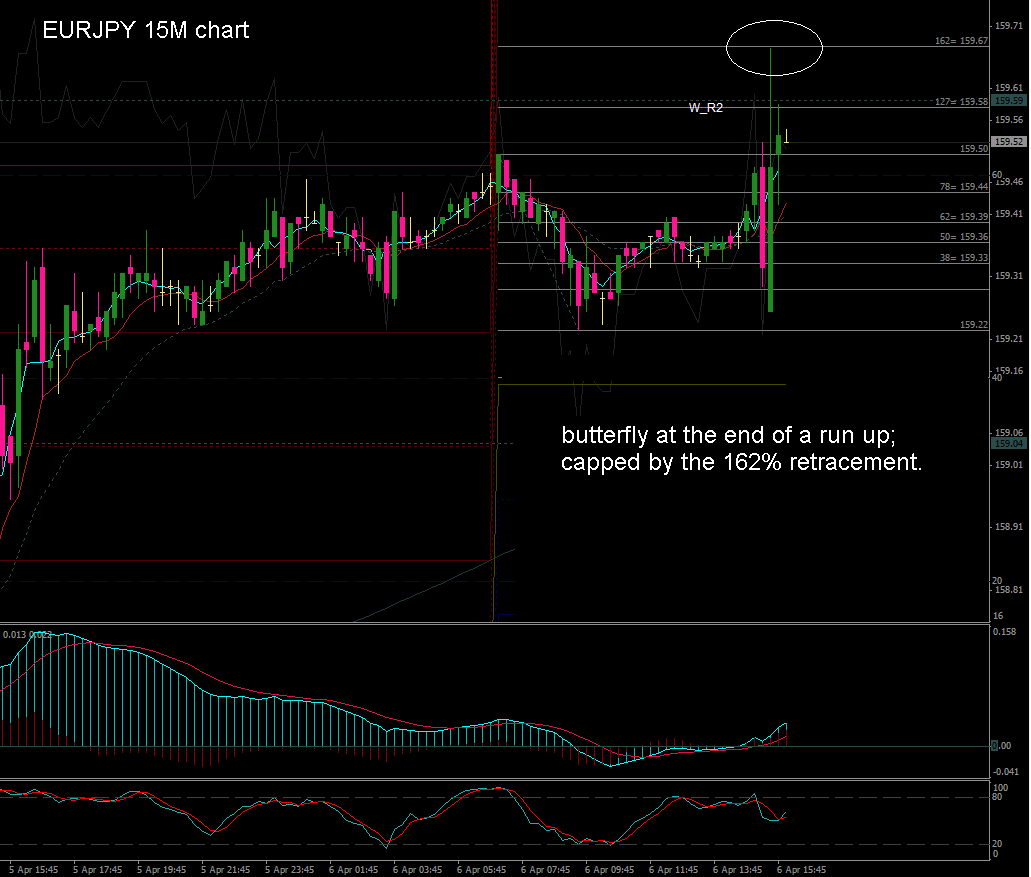Click the '5 Apr 15:45' time label
The image size is (1031, 877).
(34, 870)
